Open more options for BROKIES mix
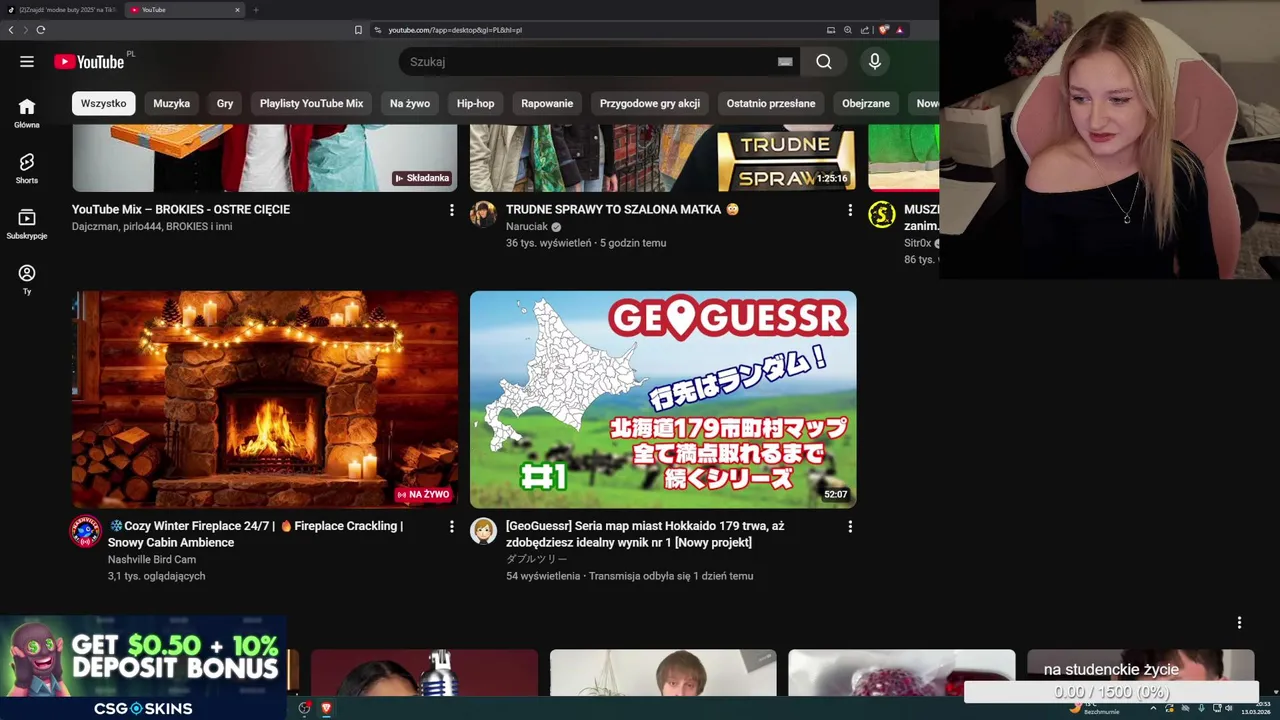This screenshot has height=720, width=1280. tap(451, 210)
